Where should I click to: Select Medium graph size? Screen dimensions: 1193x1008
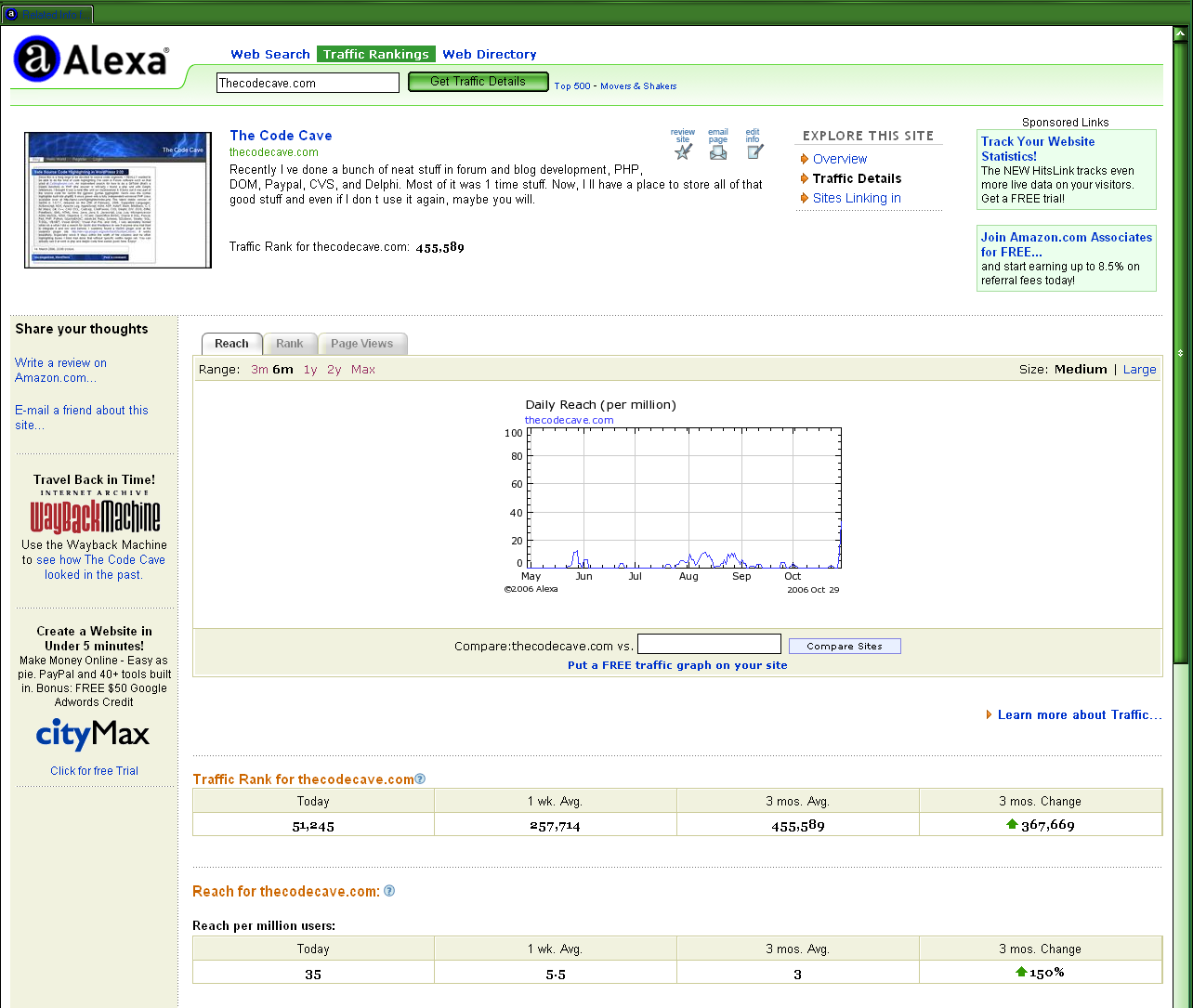click(x=1081, y=369)
